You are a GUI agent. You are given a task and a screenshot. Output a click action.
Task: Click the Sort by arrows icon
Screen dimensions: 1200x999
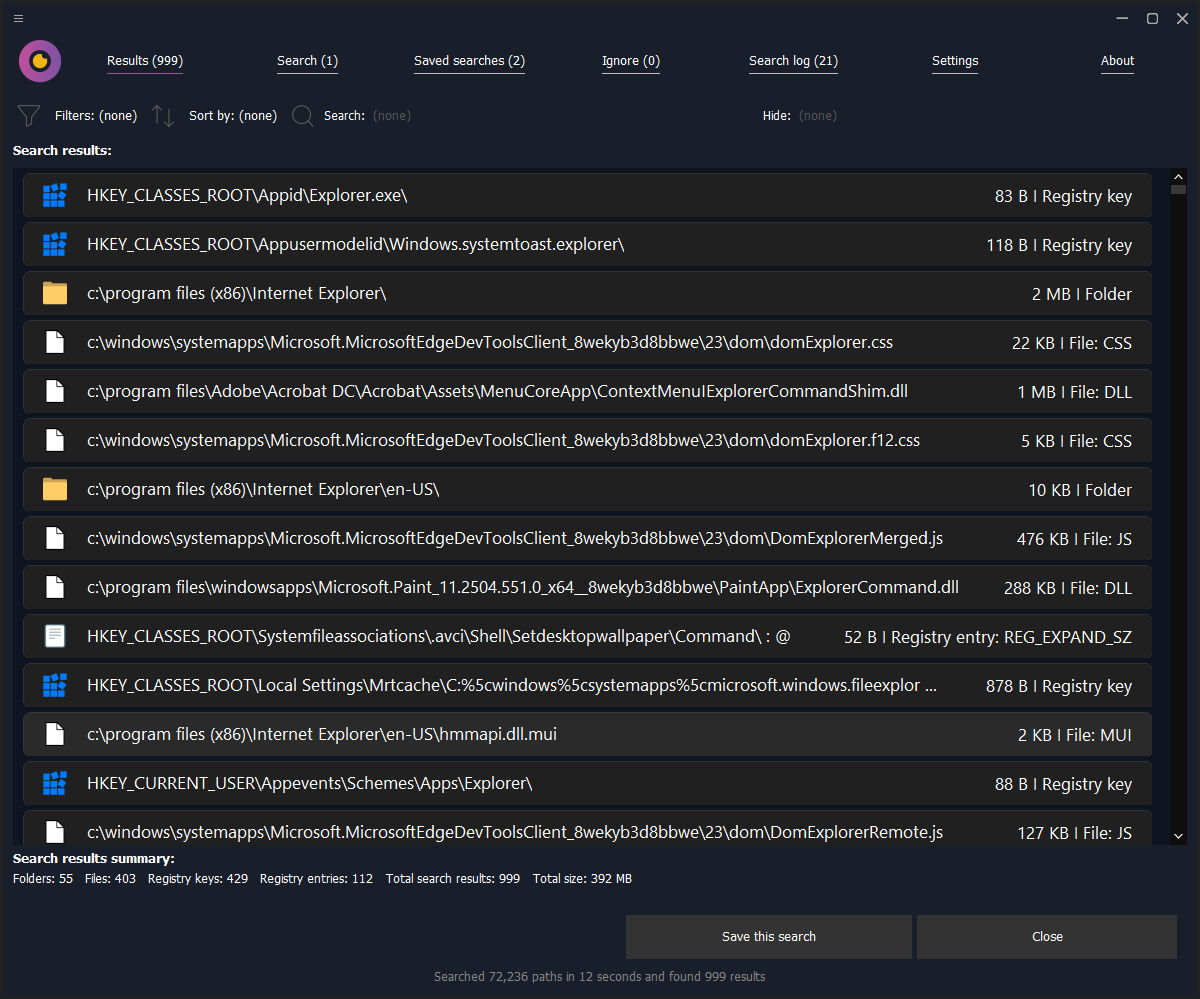[163, 116]
